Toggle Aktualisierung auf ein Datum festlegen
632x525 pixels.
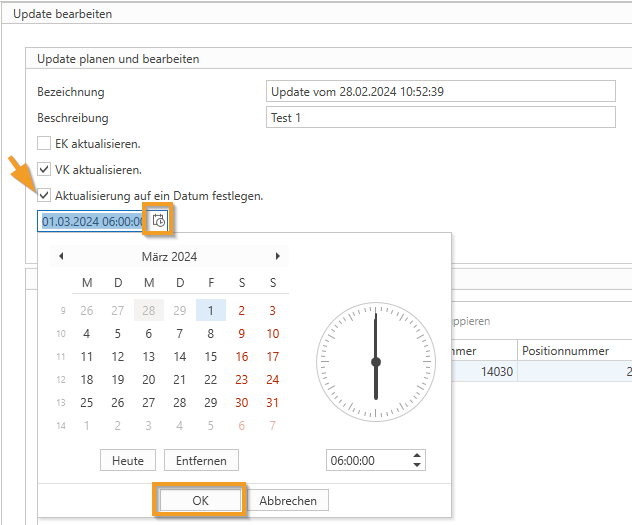pyautogui.click(x=44, y=195)
